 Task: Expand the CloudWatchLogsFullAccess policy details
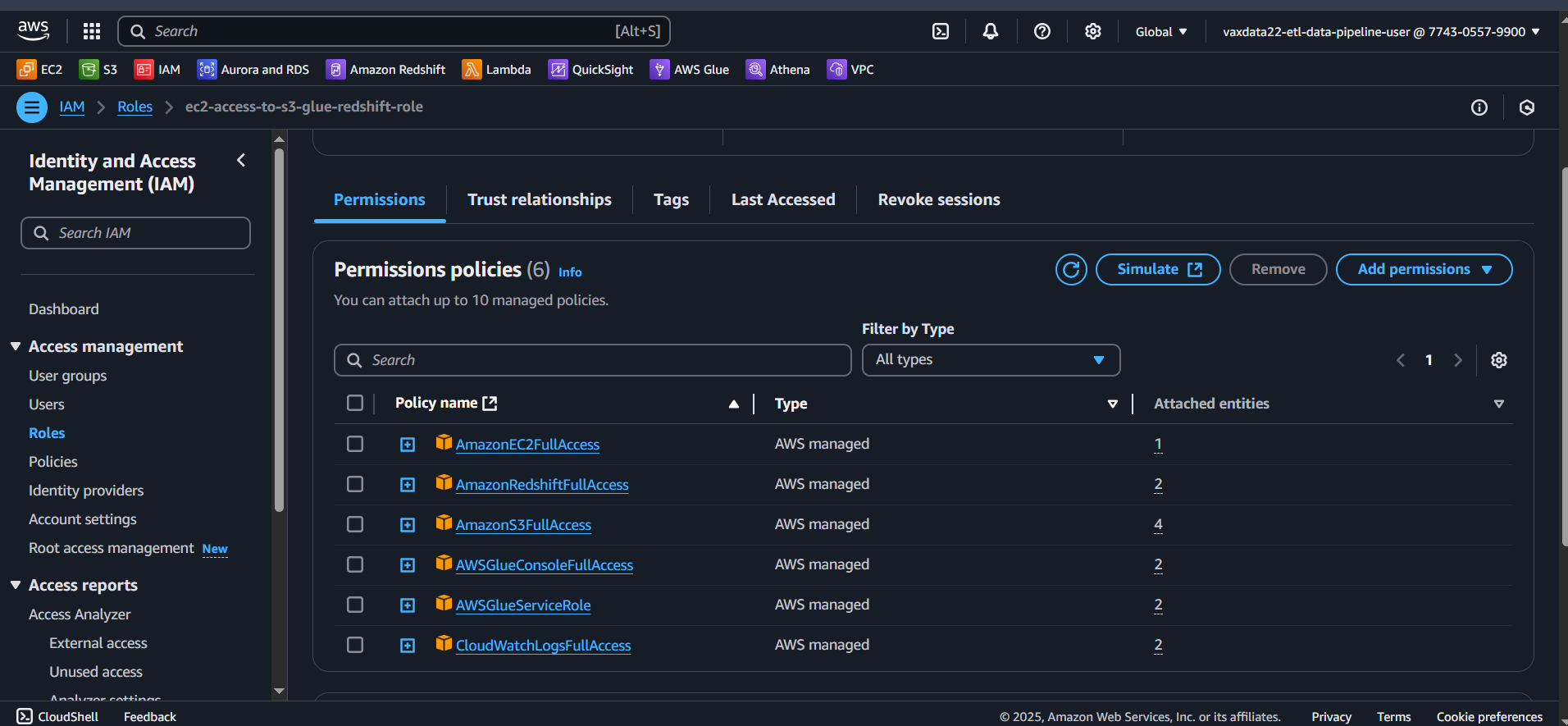coord(408,646)
